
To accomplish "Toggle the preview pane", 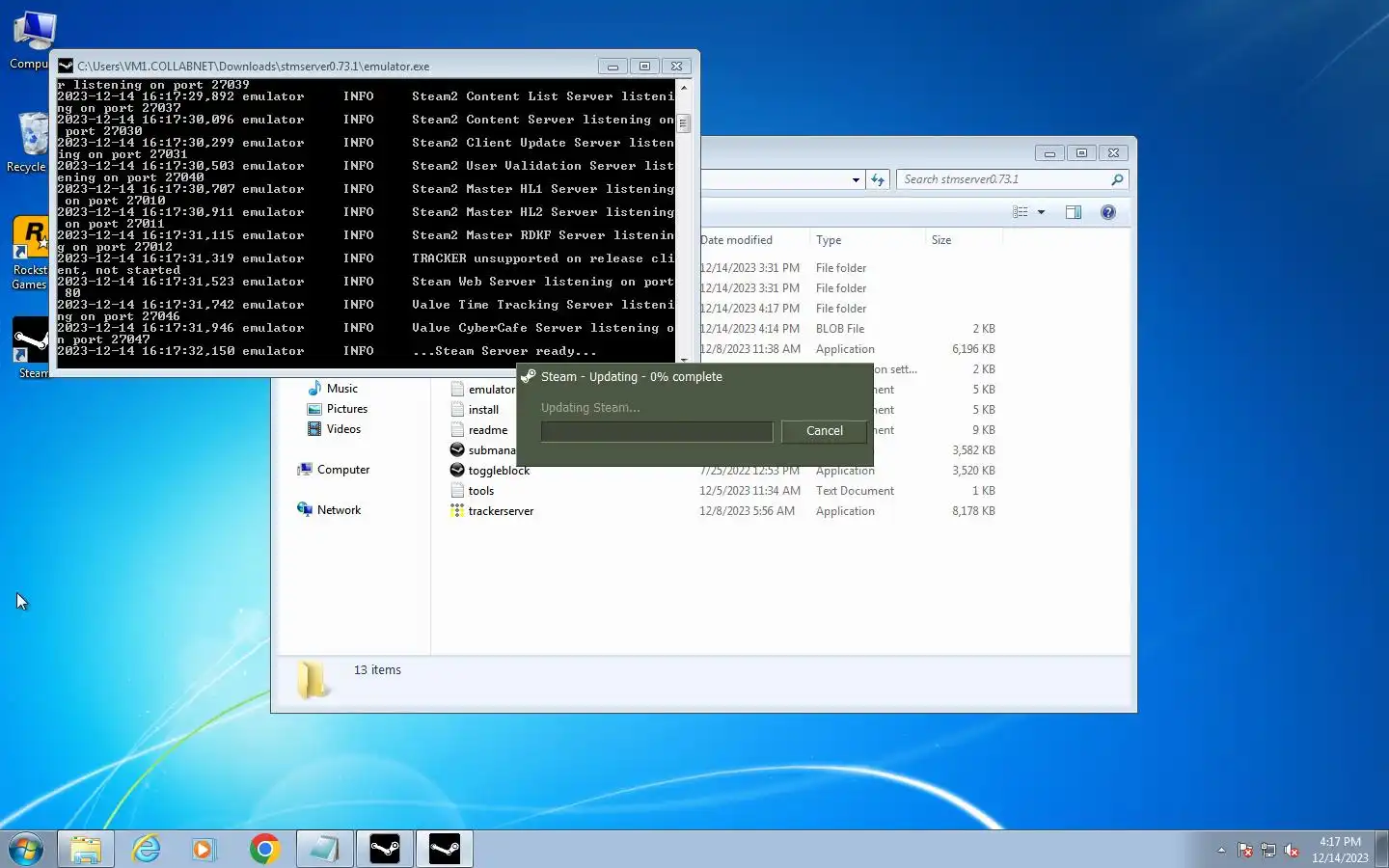I will pyautogui.click(x=1074, y=212).
